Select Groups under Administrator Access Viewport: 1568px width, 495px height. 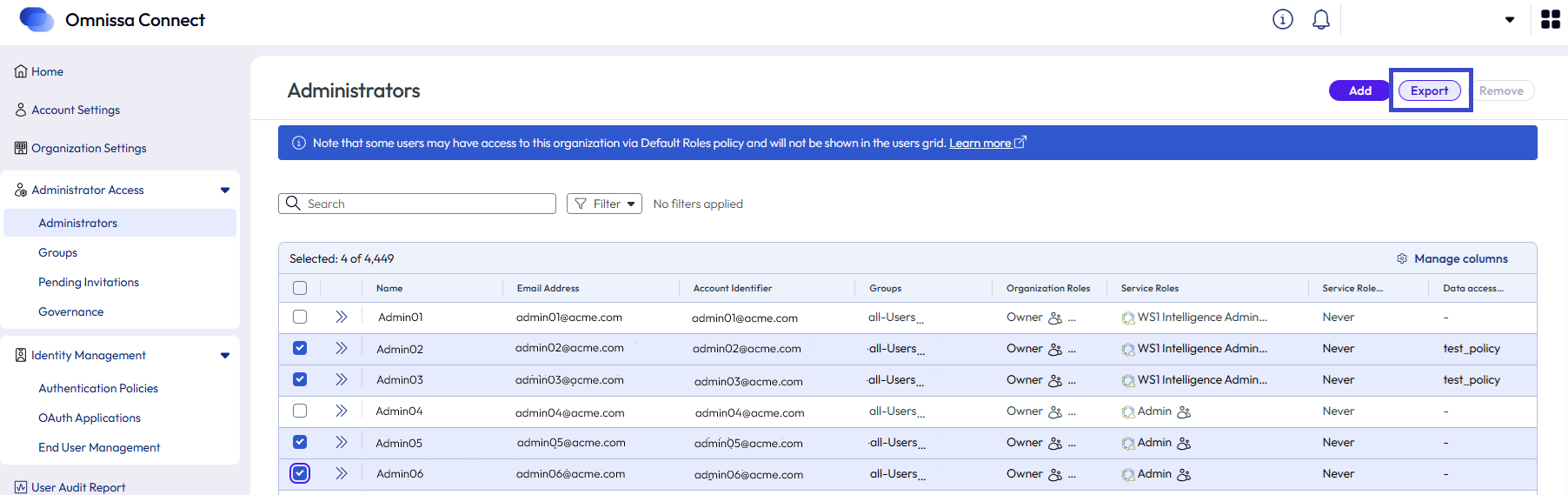click(57, 252)
